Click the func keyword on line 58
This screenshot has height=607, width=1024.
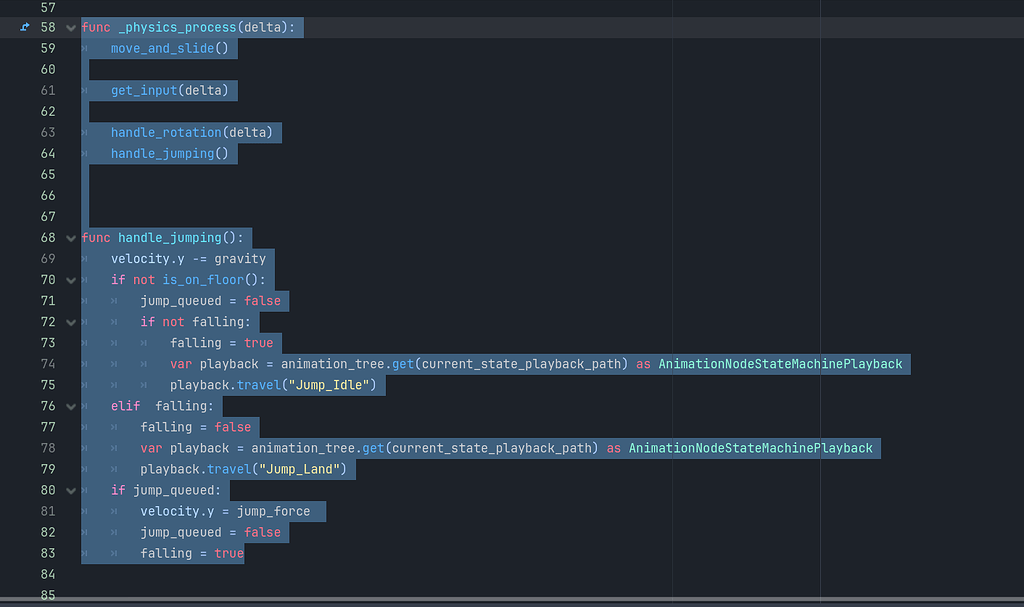(x=95, y=27)
